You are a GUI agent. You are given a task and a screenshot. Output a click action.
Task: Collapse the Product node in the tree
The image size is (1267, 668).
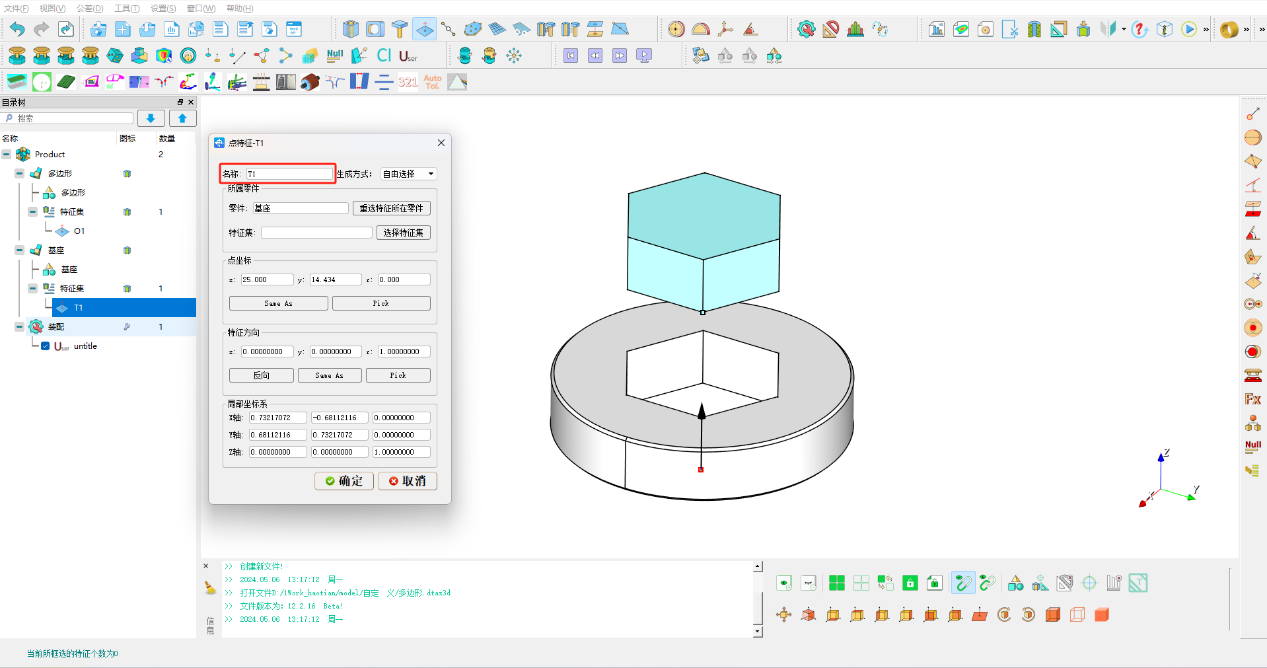pos(8,154)
